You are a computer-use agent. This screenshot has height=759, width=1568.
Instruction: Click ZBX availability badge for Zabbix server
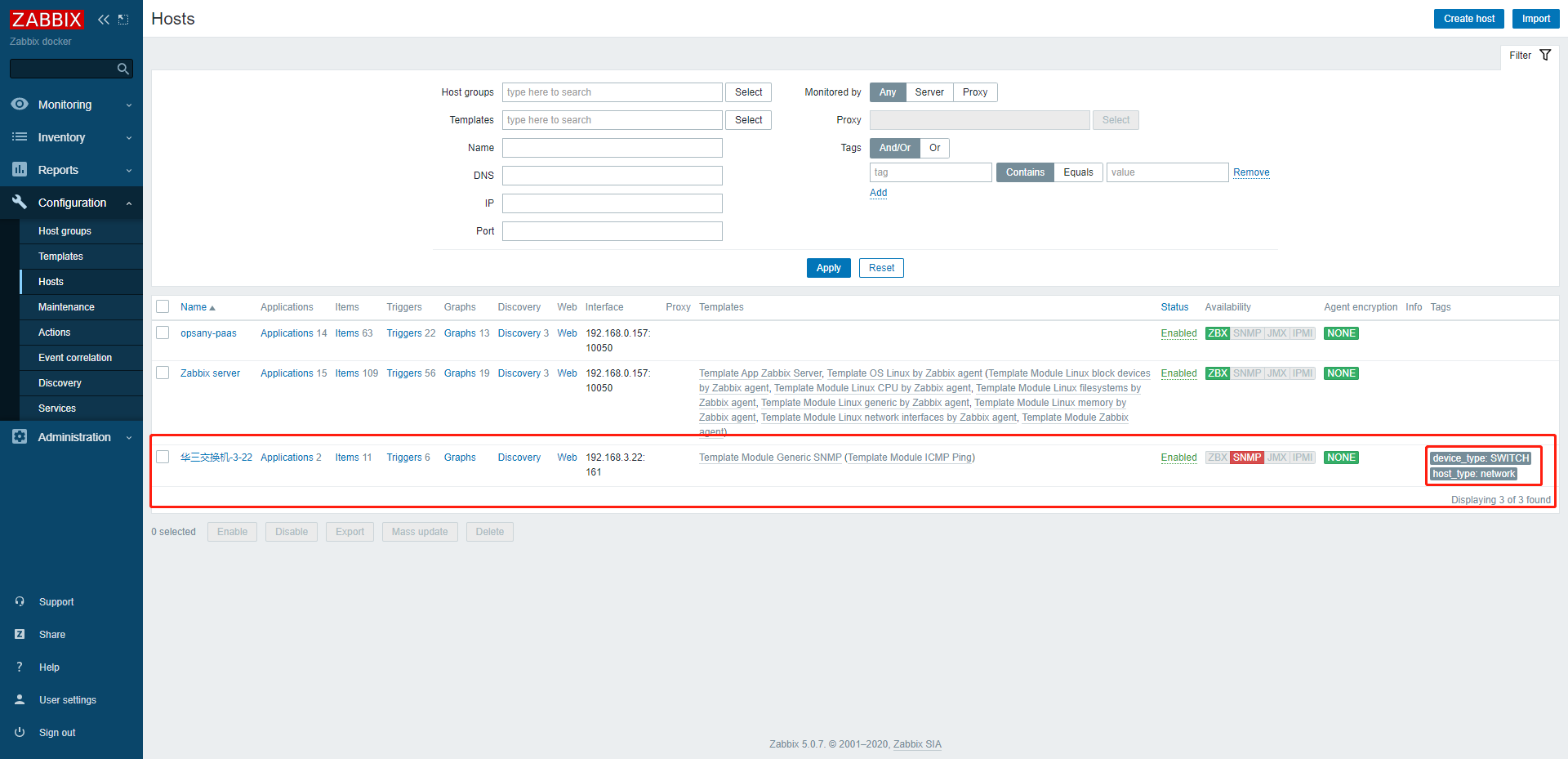1218,373
